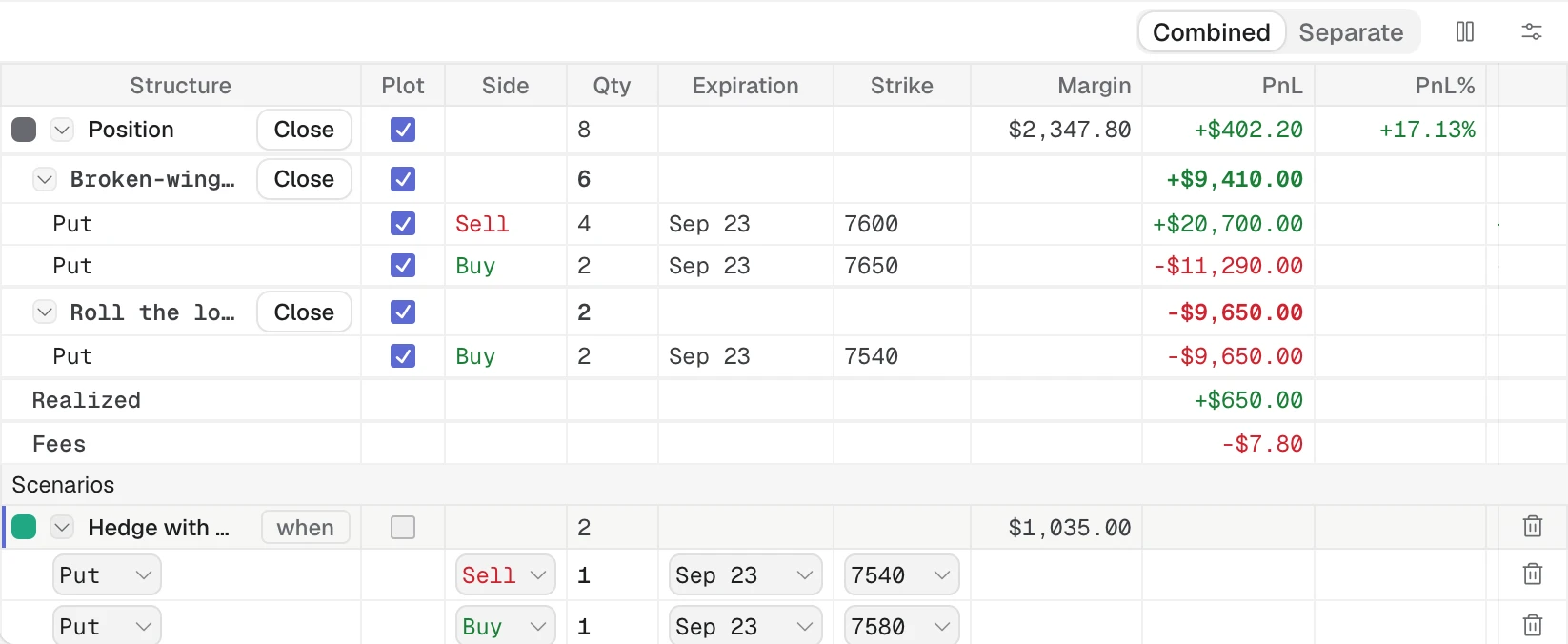Screen dimensions: 1568x644
Task: Click the +$650.00 realized value
Action: tap(1248, 400)
